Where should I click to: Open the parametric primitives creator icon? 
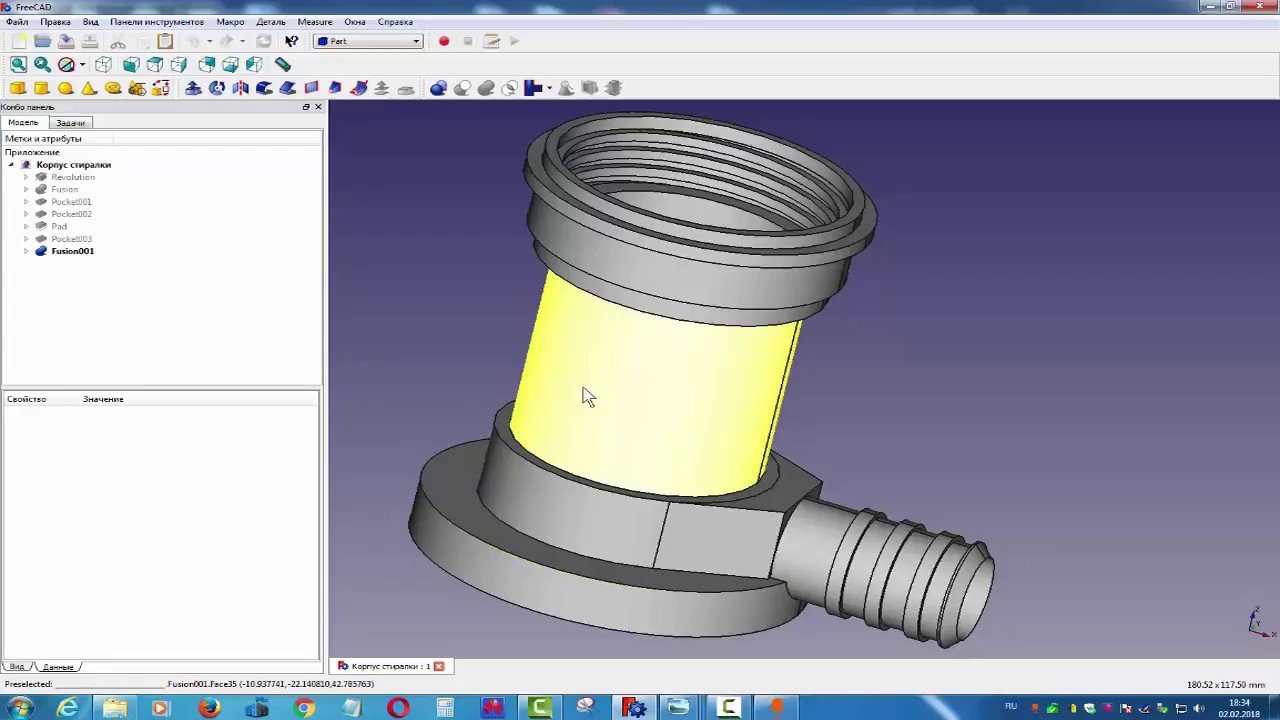click(137, 88)
